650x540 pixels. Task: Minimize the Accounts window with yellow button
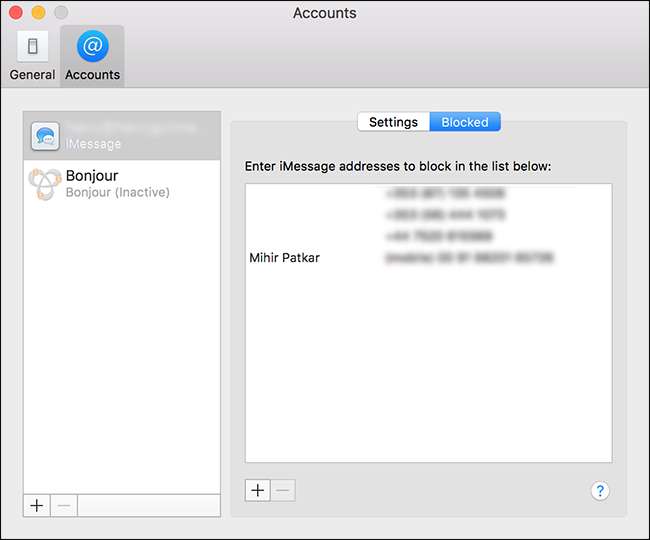coord(39,12)
